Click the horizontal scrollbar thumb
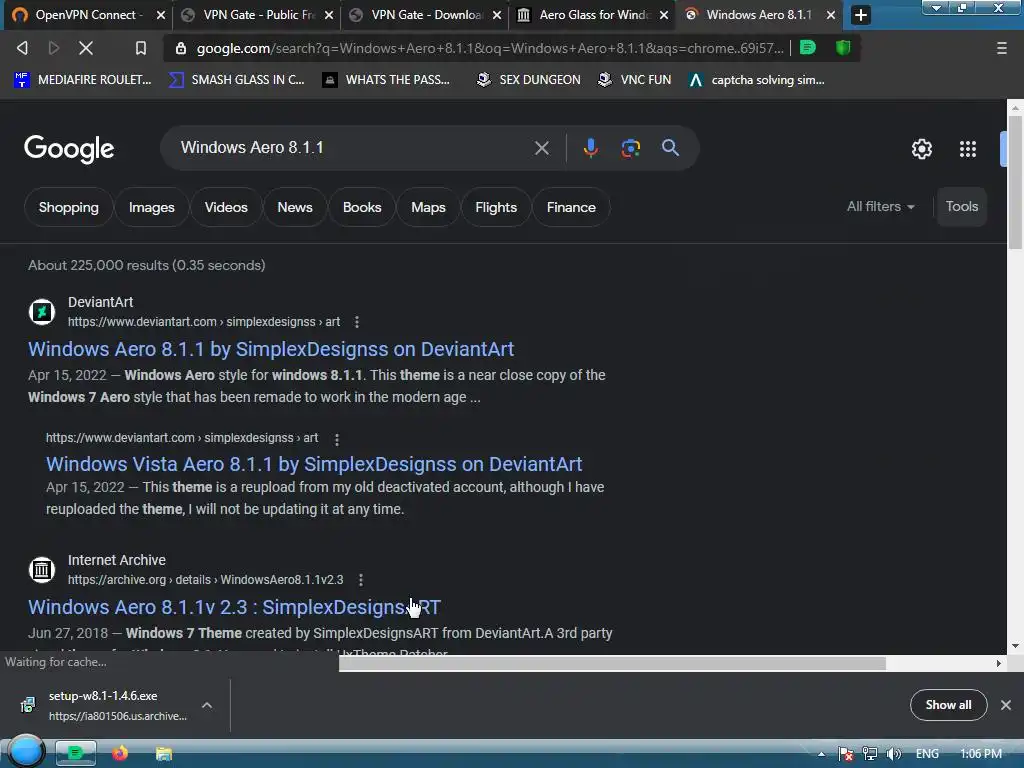Image resolution: width=1024 pixels, height=768 pixels. (x=613, y=664)
